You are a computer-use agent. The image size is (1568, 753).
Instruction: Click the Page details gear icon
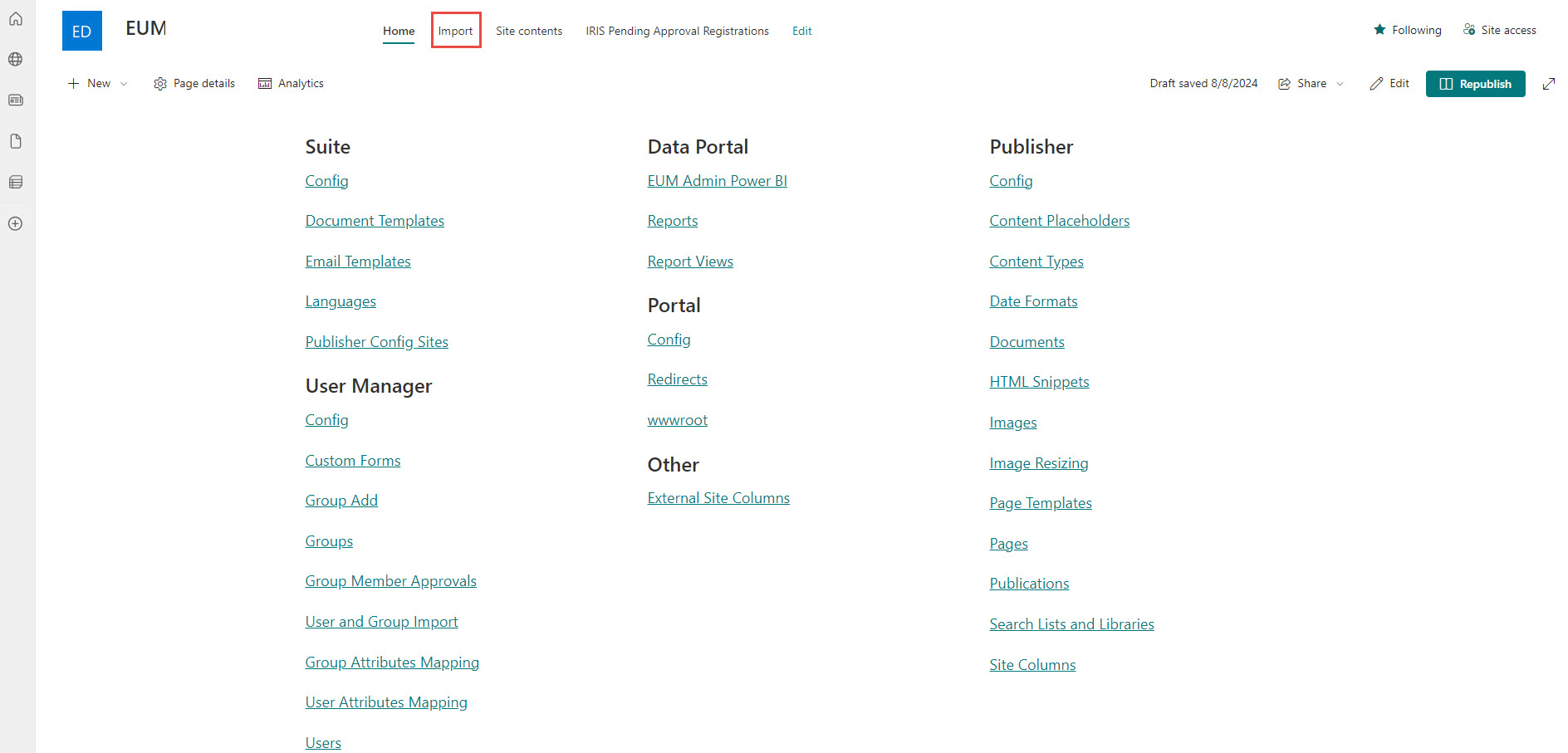pyautogui.click(x=160, y=84)
